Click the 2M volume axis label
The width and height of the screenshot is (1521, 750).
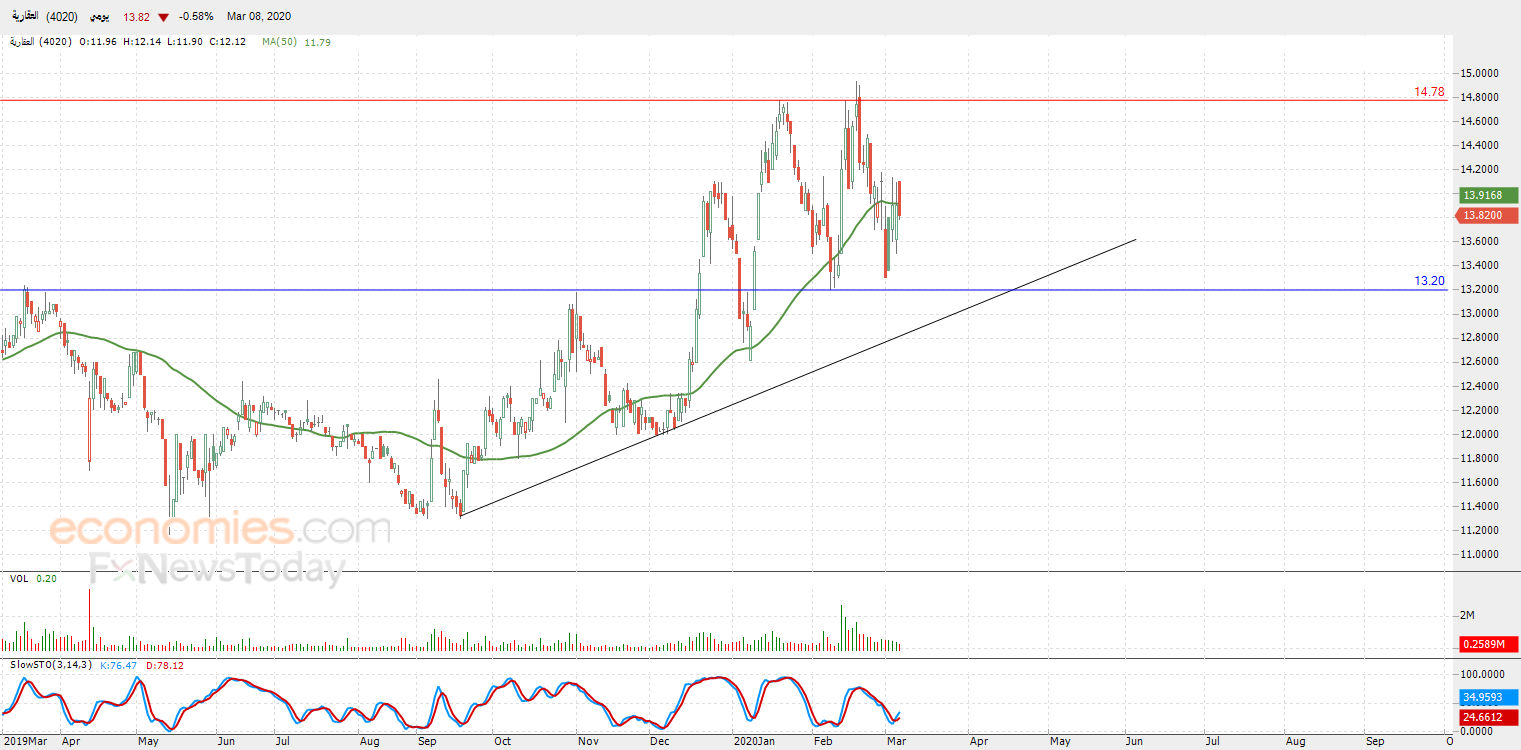pos(1467,614)
